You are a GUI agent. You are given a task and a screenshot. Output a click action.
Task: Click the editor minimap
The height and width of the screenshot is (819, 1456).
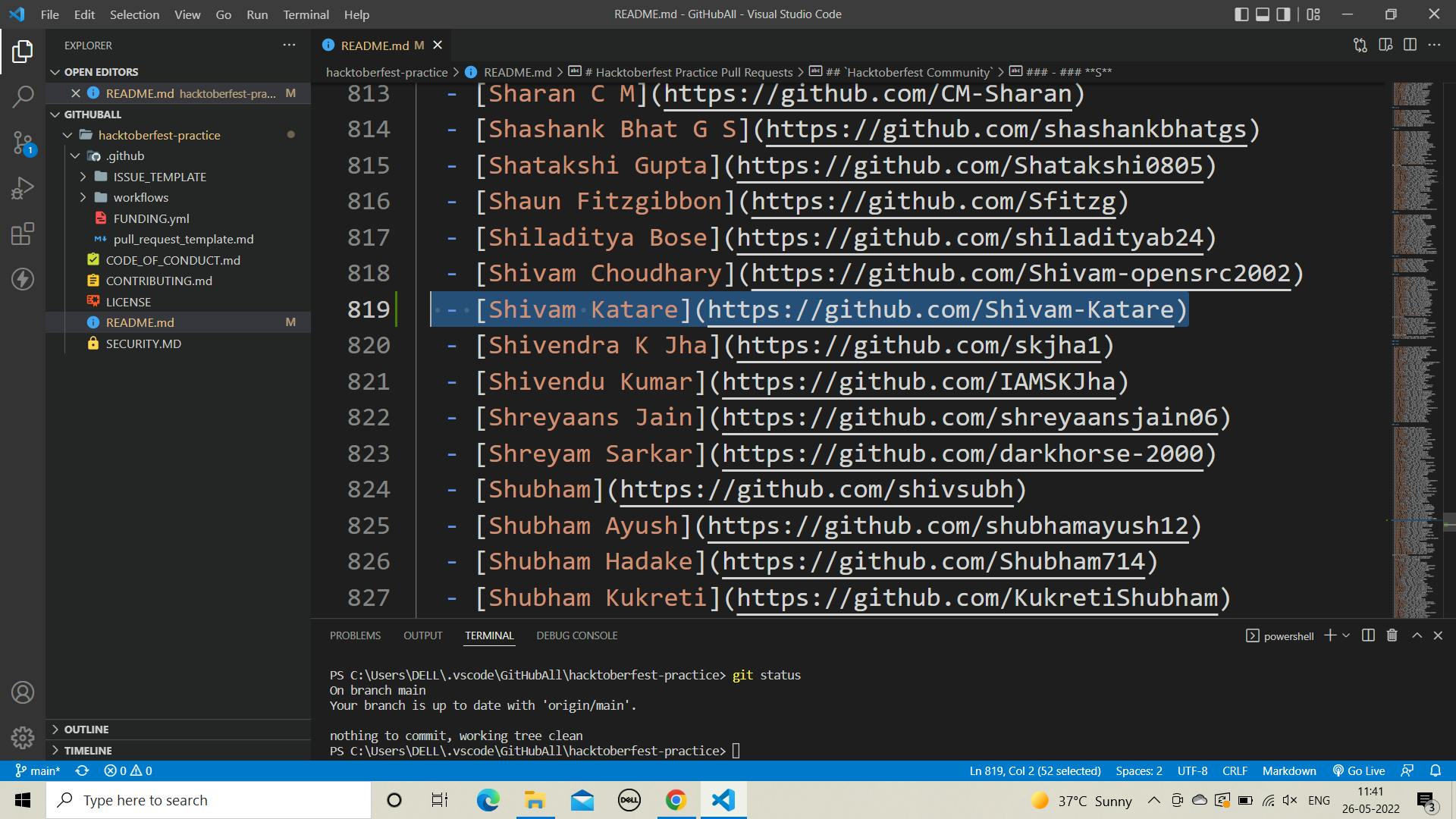tap(1415, 349)
